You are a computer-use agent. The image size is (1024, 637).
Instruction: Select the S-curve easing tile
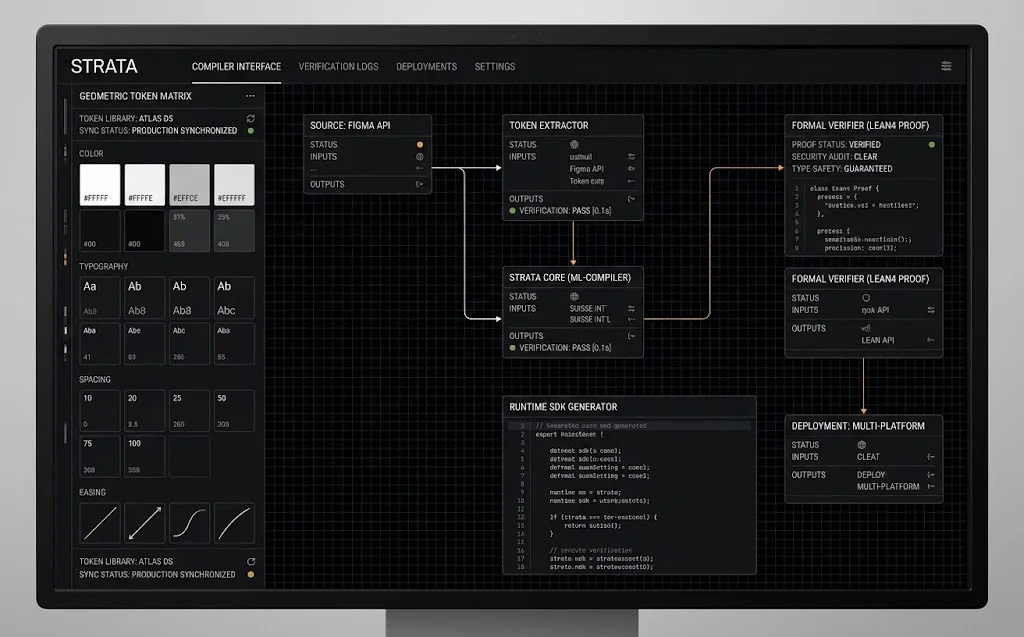click(x=189, y=523)
